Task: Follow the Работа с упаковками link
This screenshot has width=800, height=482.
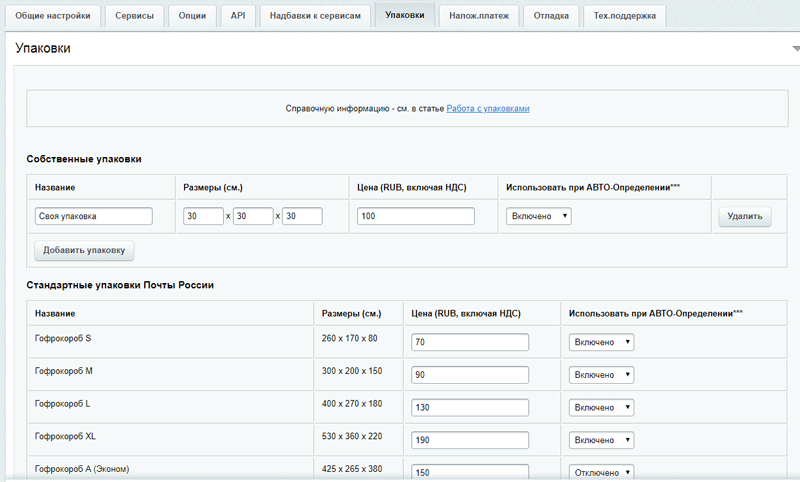Action: tap(488, 108)
